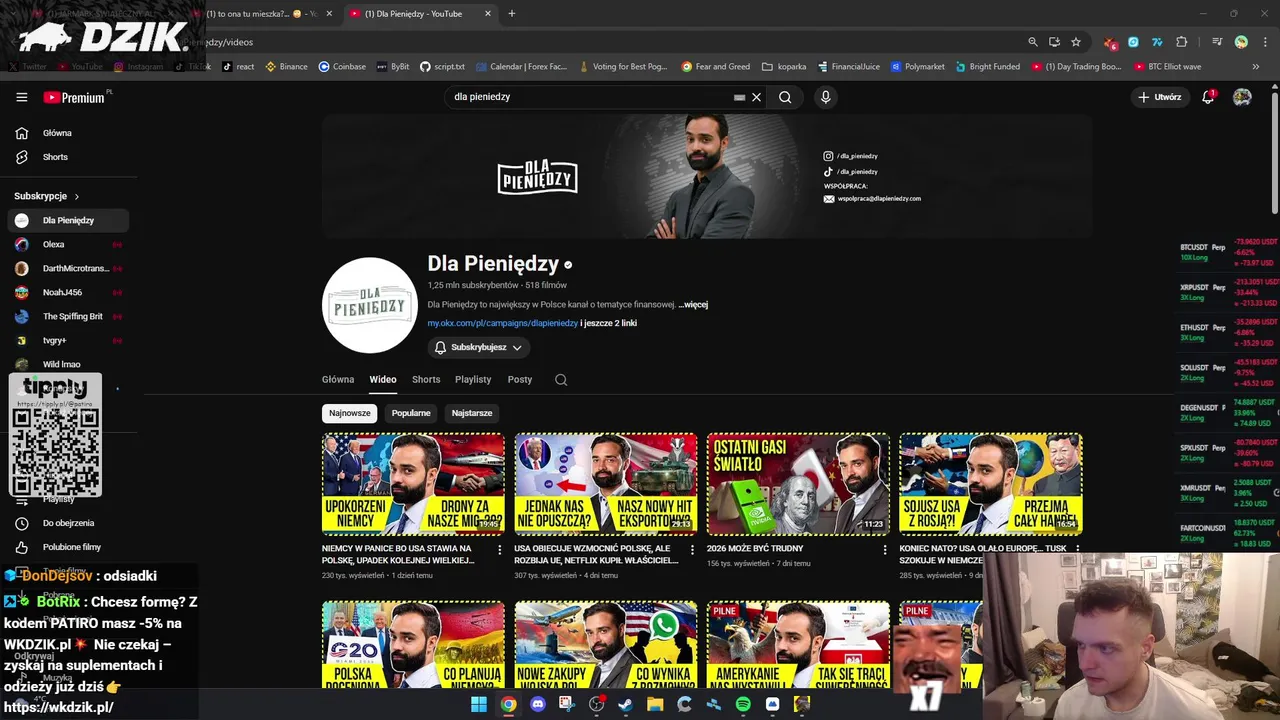Expand the Subskrypcje section chevron

(76, 196)
